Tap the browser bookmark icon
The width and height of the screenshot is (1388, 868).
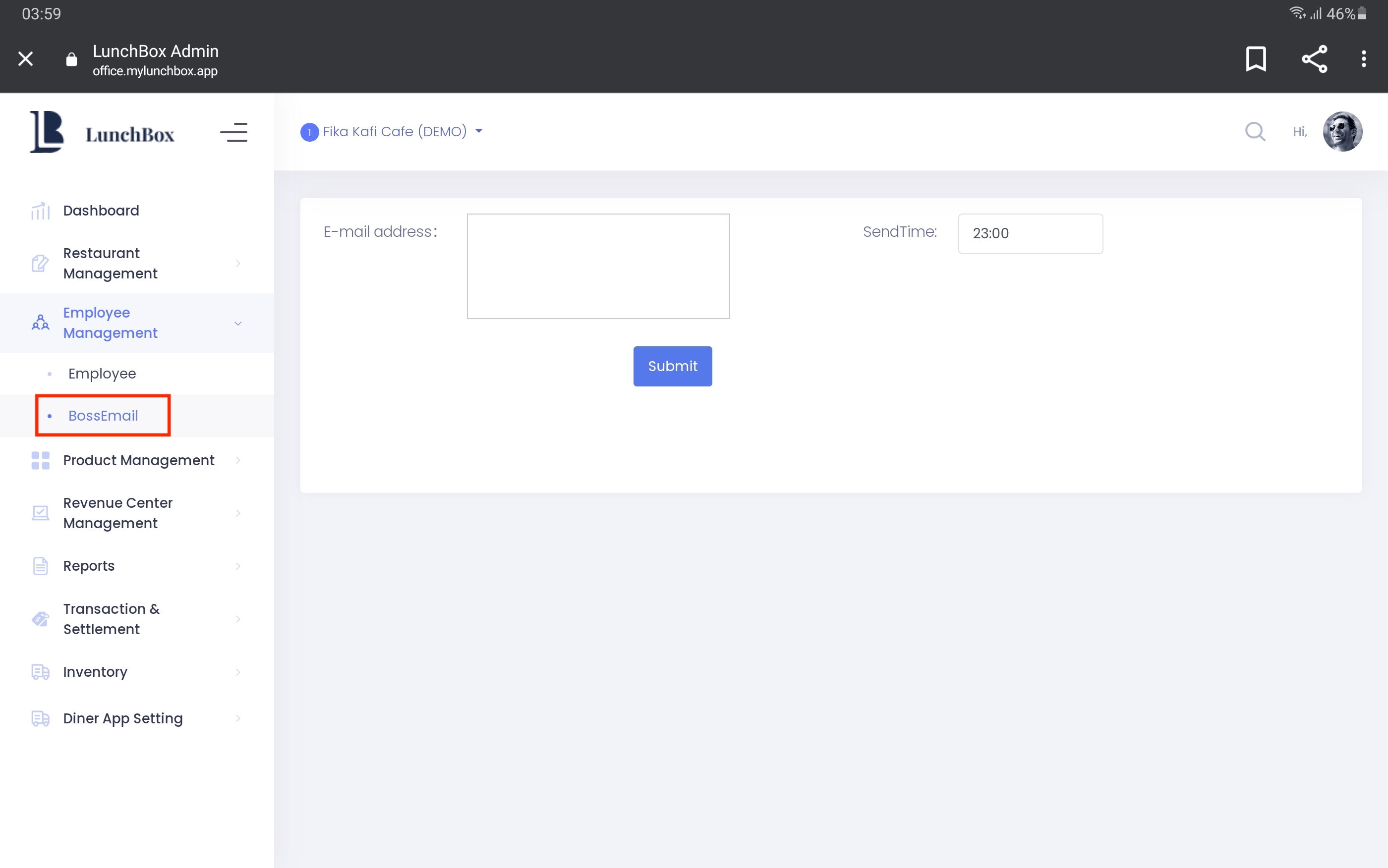[1256, 58]
